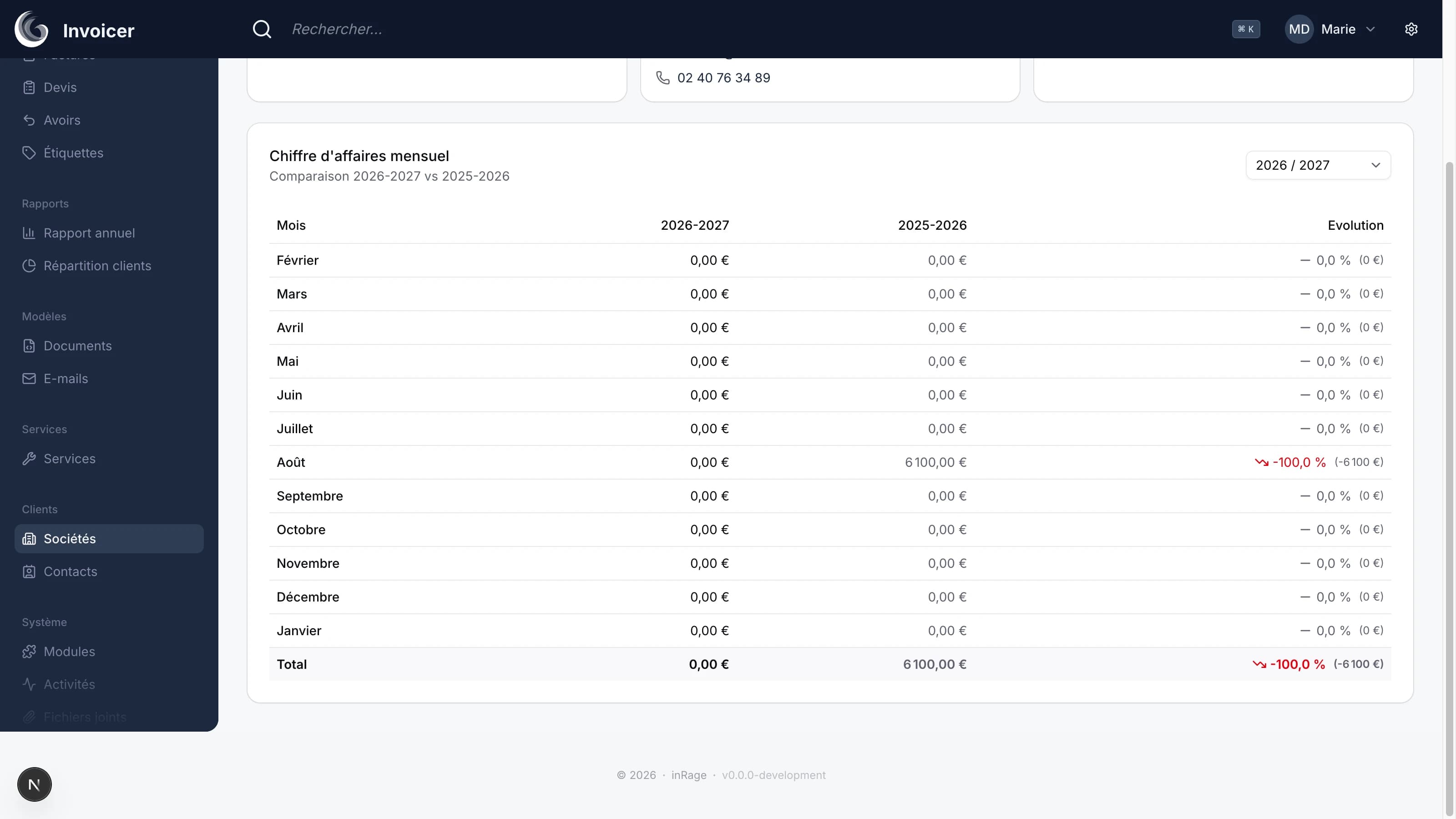Click the Services wrench icon
Viewport: 1456px width, 819px height.
29,458
